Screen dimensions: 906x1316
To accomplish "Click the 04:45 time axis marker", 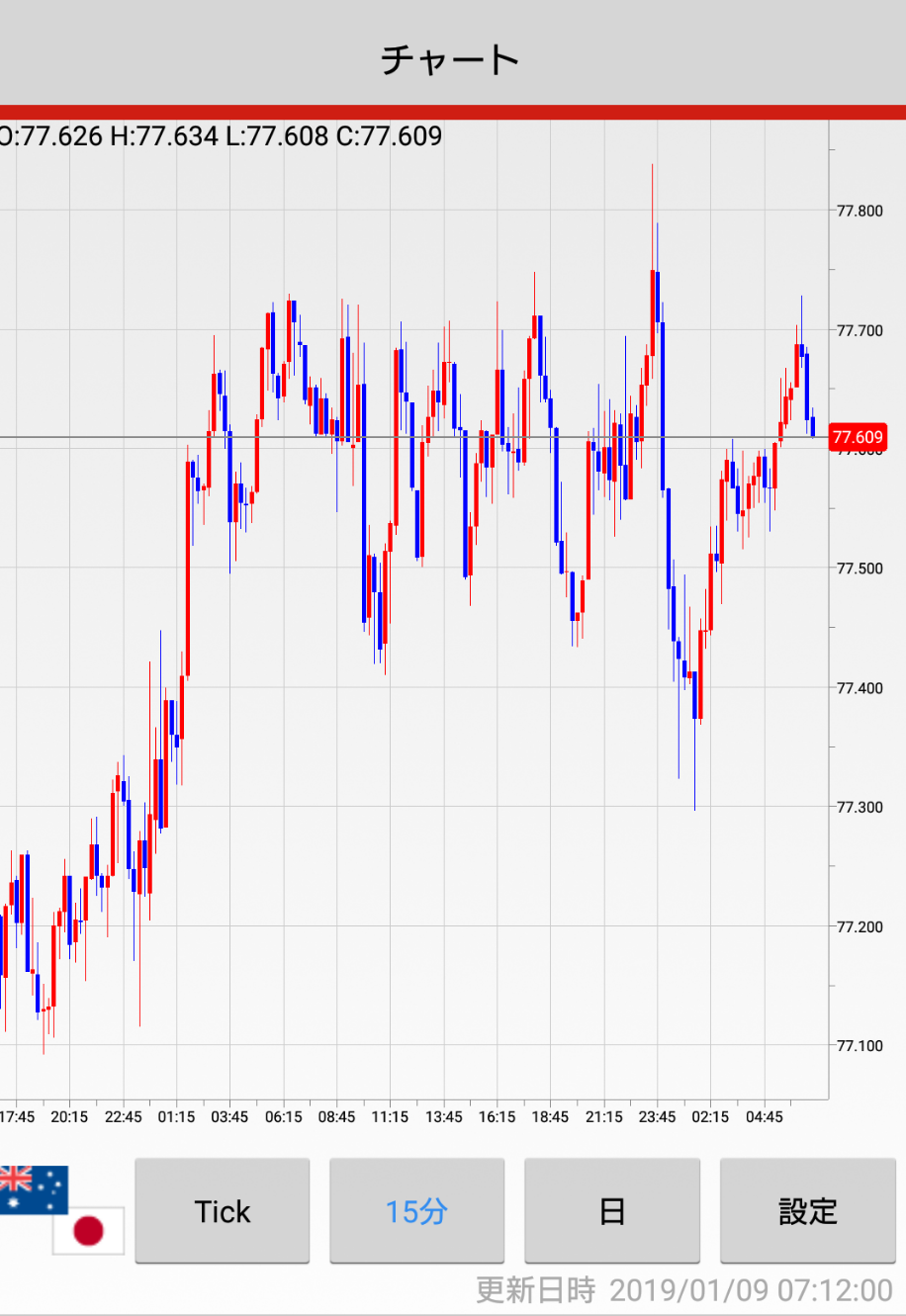I will point(764,1116).
